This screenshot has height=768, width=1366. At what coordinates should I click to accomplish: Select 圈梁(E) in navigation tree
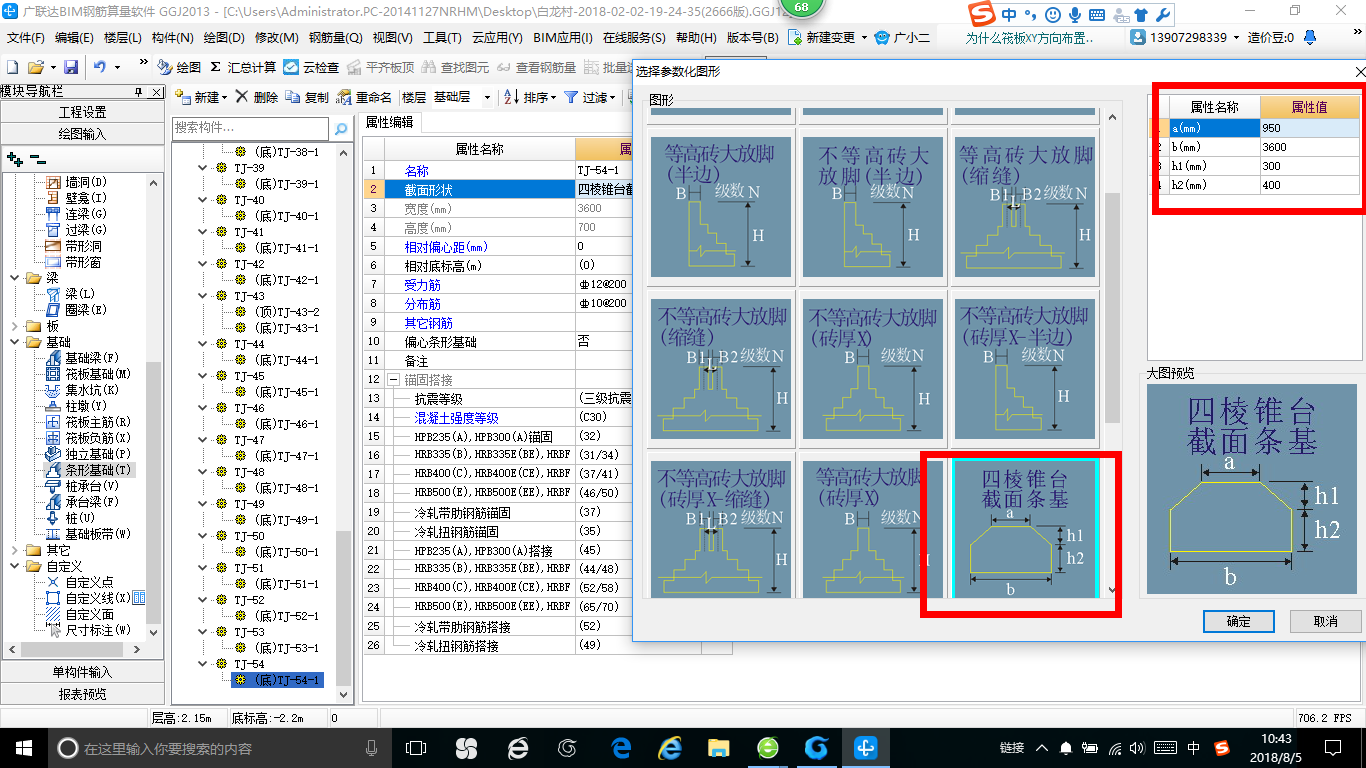76,310
